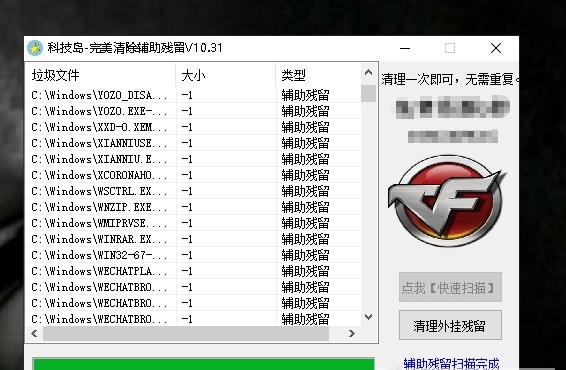The width and height of the screenshot is (566, 370).
Task: Select row C:\Windows\WECHATPLA...
Action: pyautogui.click(x=193, y=271)
